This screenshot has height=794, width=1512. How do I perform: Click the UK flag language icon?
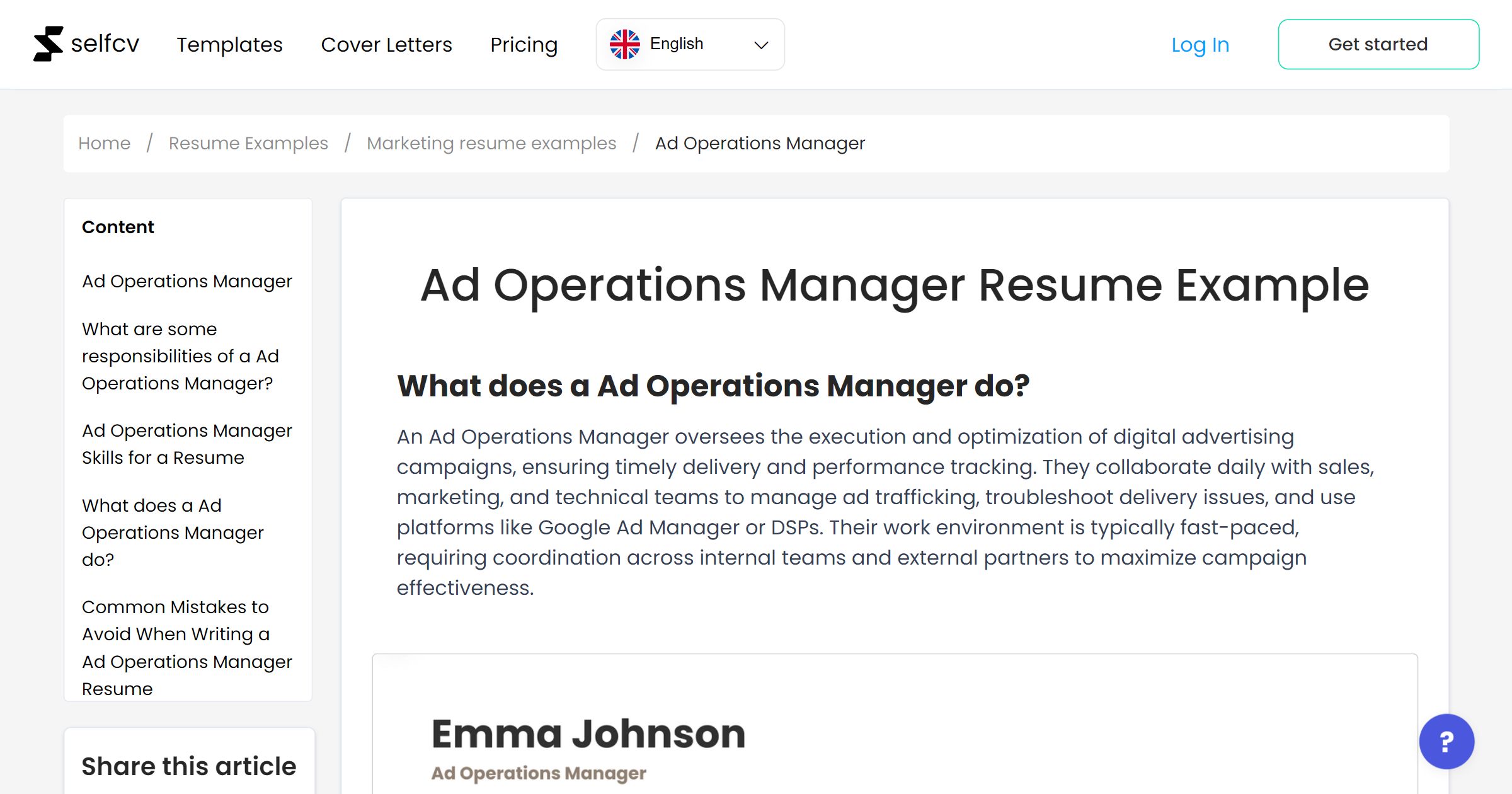point(625,43)
